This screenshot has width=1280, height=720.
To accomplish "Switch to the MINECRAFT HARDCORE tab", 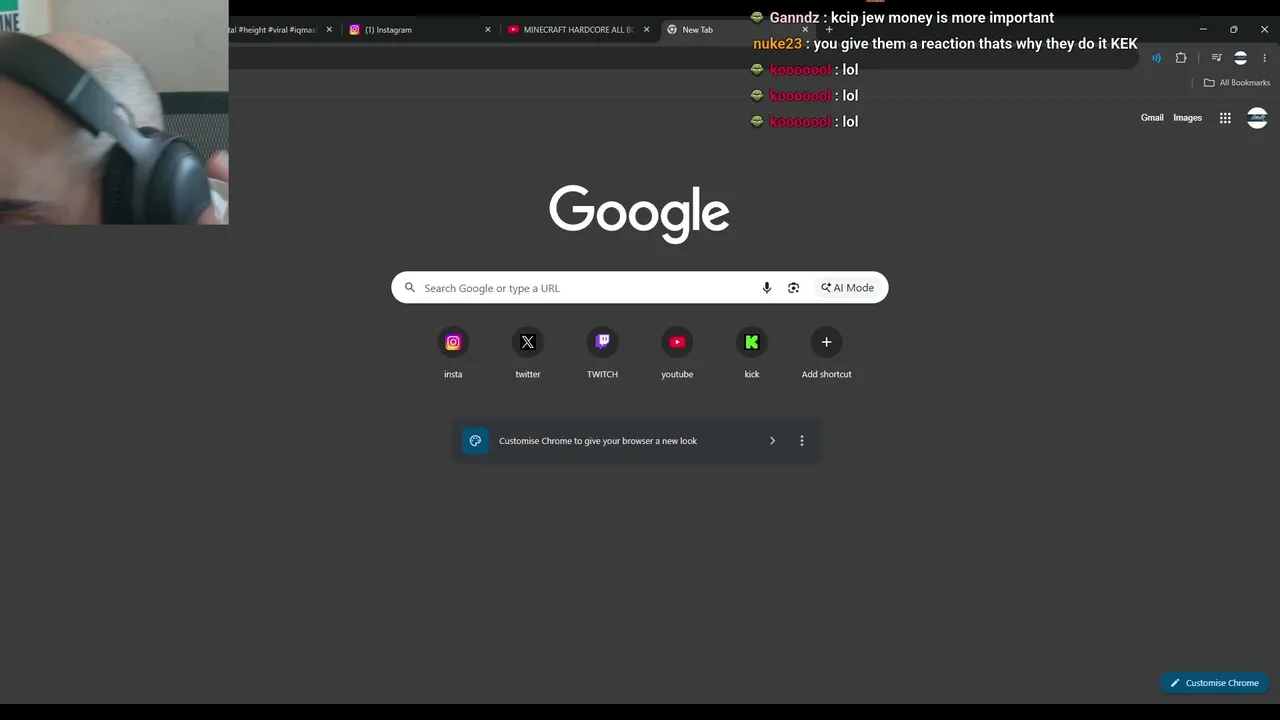I will click(x=577, y=30).
